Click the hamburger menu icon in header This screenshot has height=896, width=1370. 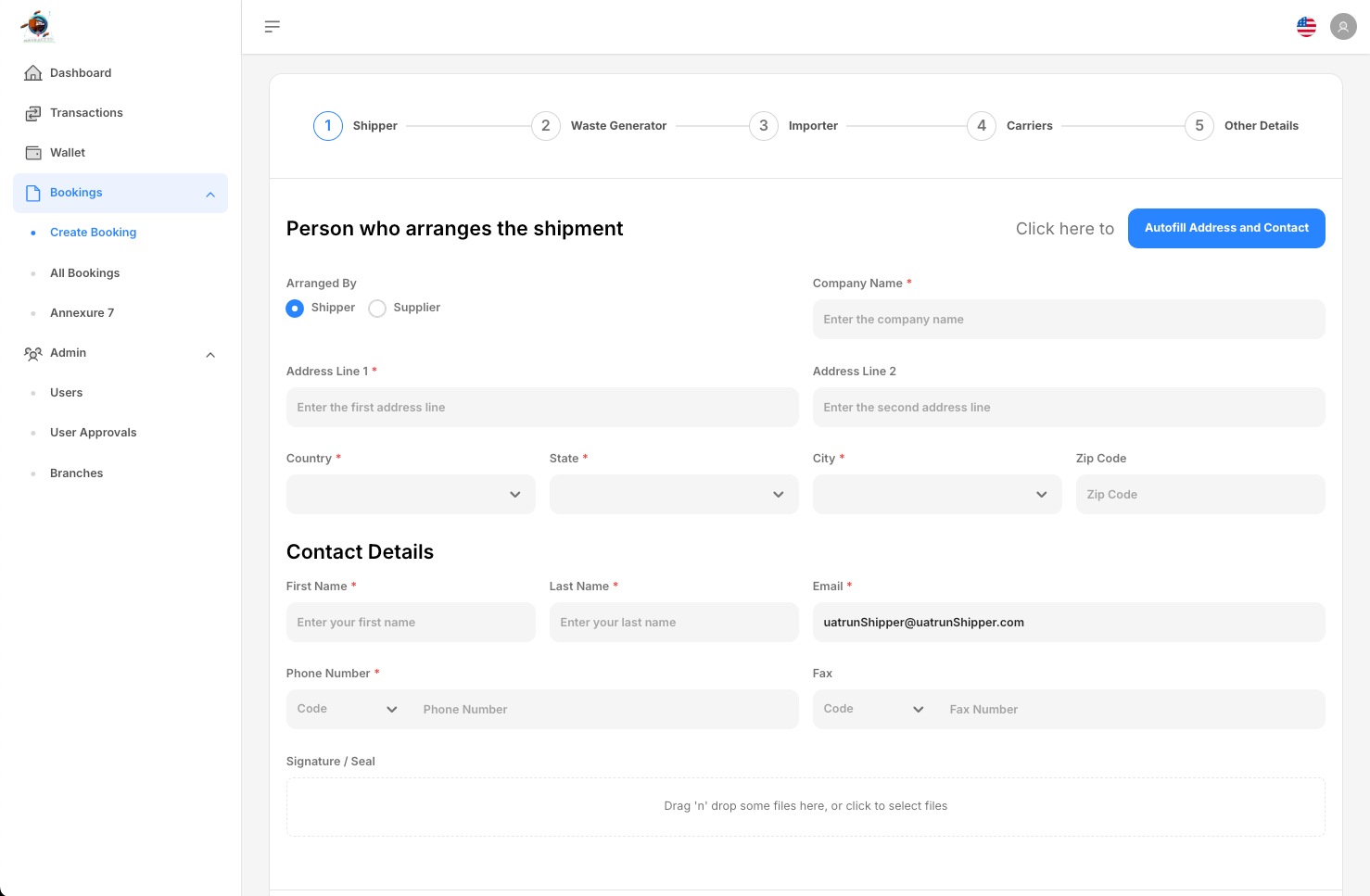coord(272,27)
